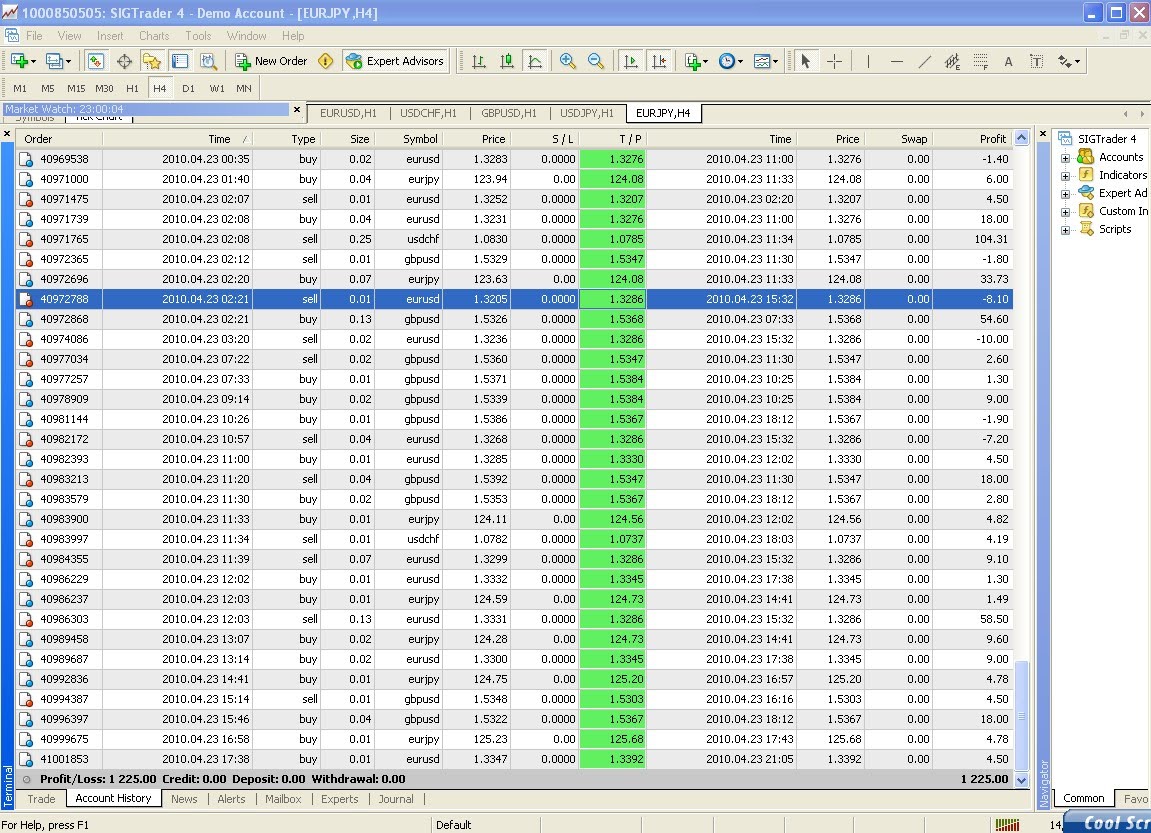Select the horizontal line tool
Screen dimensions: 1151x833
pos(896,62)
